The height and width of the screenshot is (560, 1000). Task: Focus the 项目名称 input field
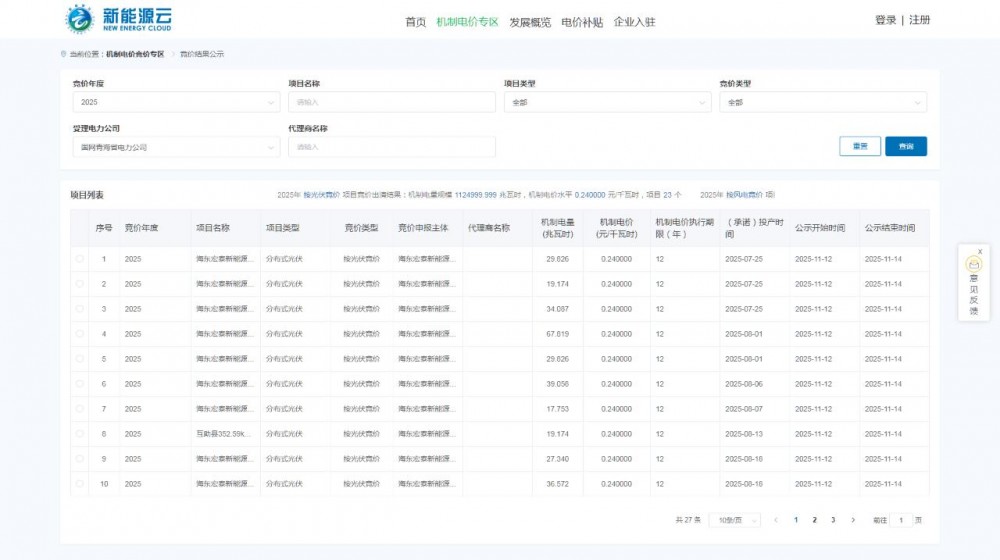391,102
